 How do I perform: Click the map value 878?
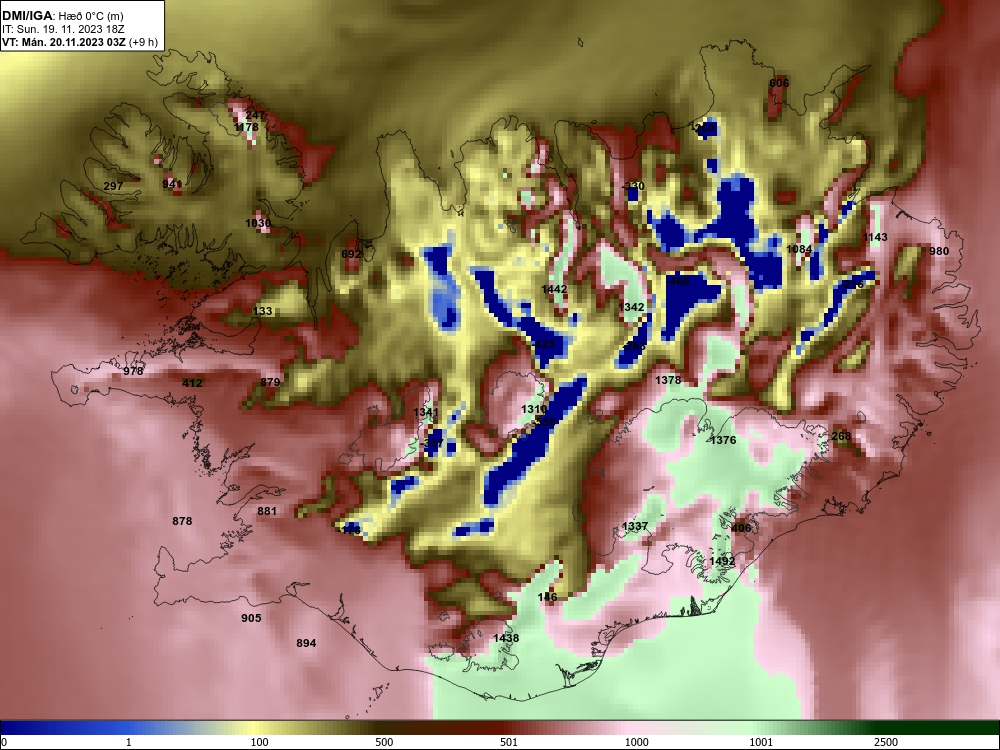[182, 521]
